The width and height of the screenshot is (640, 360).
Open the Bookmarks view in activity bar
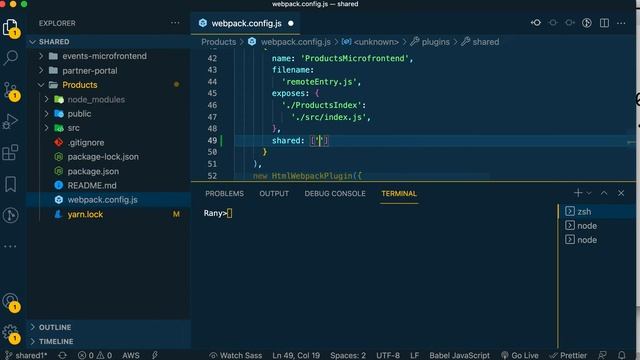point(11,184)
